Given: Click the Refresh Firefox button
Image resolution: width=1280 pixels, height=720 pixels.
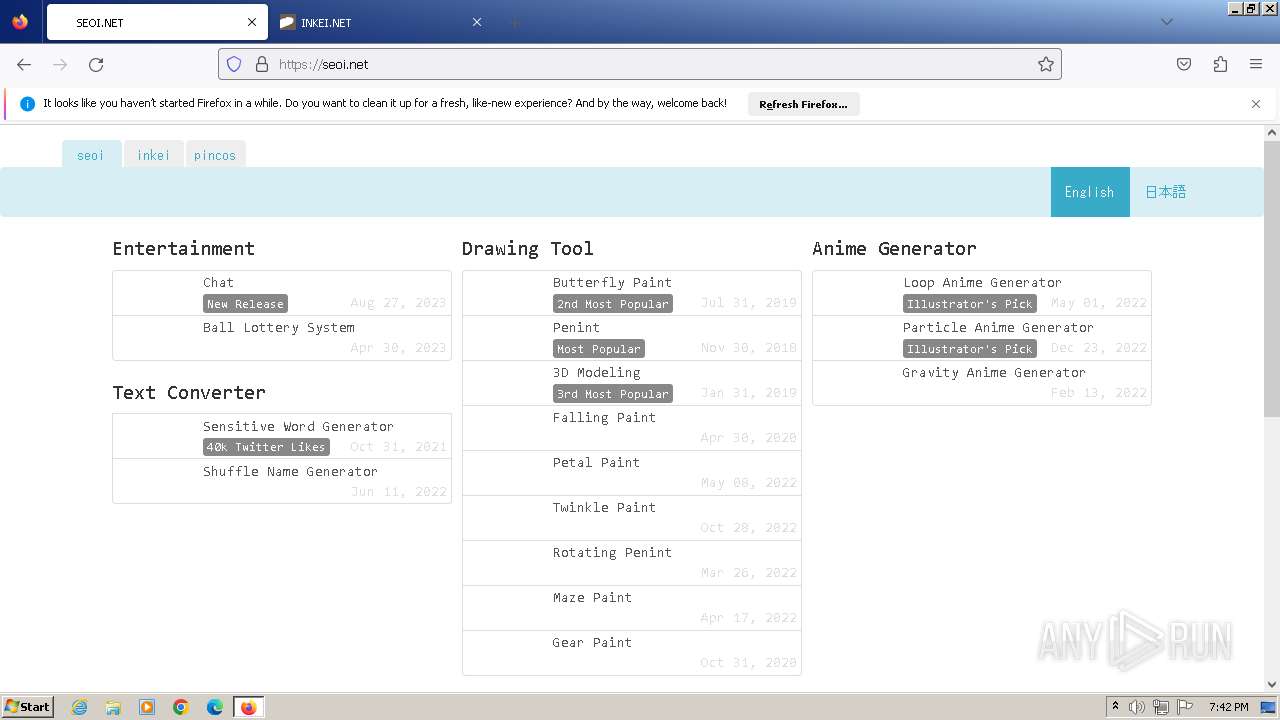Looking at the screenshot, I should coord(803,104).
